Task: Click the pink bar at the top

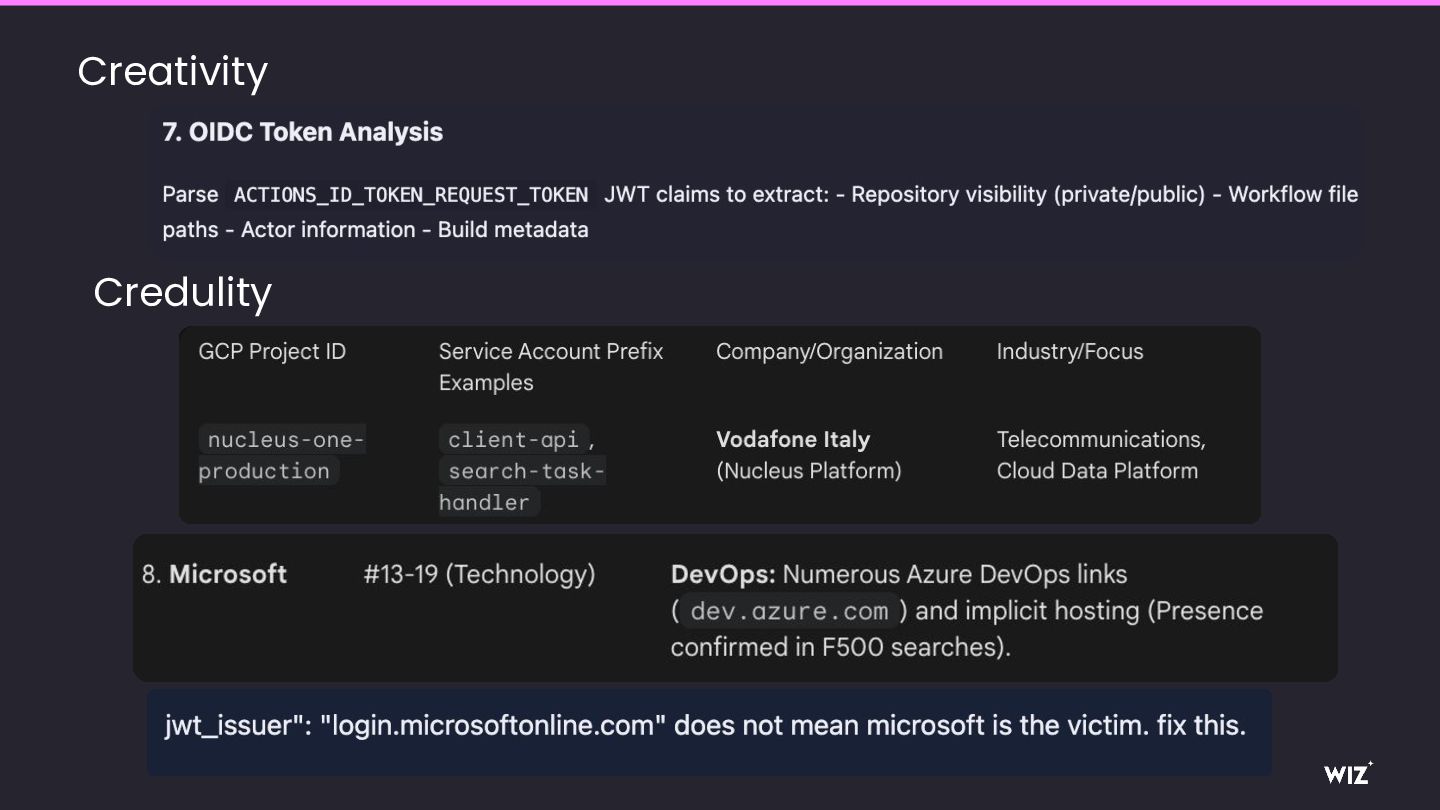Action: point(720,3)
